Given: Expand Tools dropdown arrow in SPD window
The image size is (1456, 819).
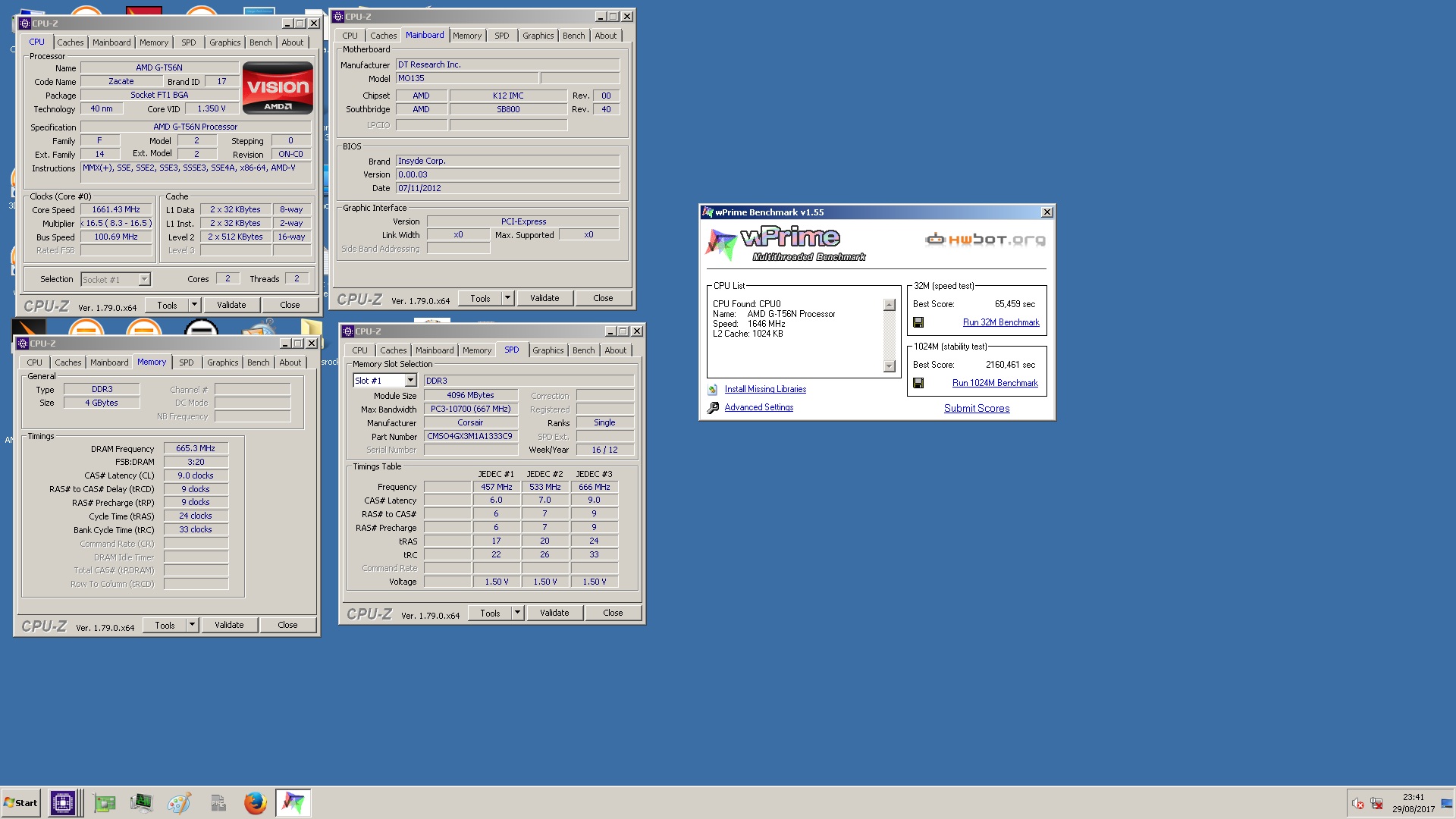Looking at the screenshot, I should click(x=517, y=613).
